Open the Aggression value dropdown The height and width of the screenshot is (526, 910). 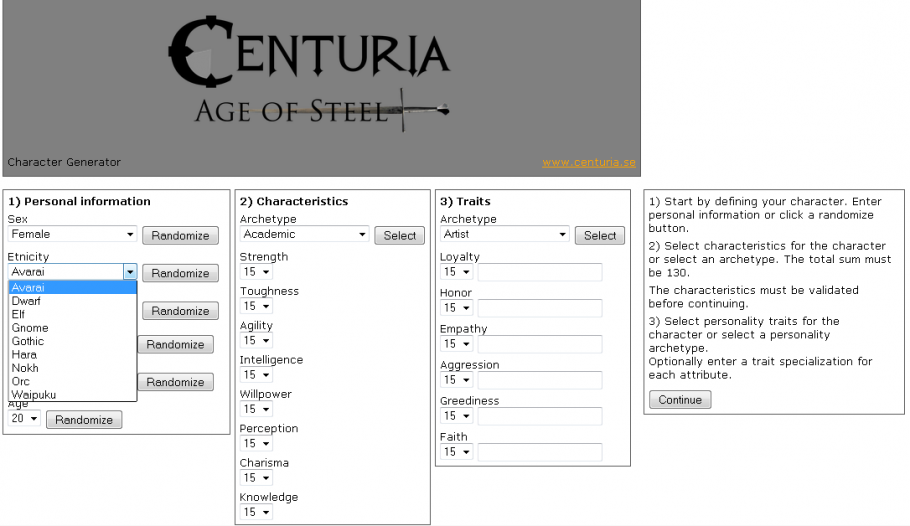[456, 380]
